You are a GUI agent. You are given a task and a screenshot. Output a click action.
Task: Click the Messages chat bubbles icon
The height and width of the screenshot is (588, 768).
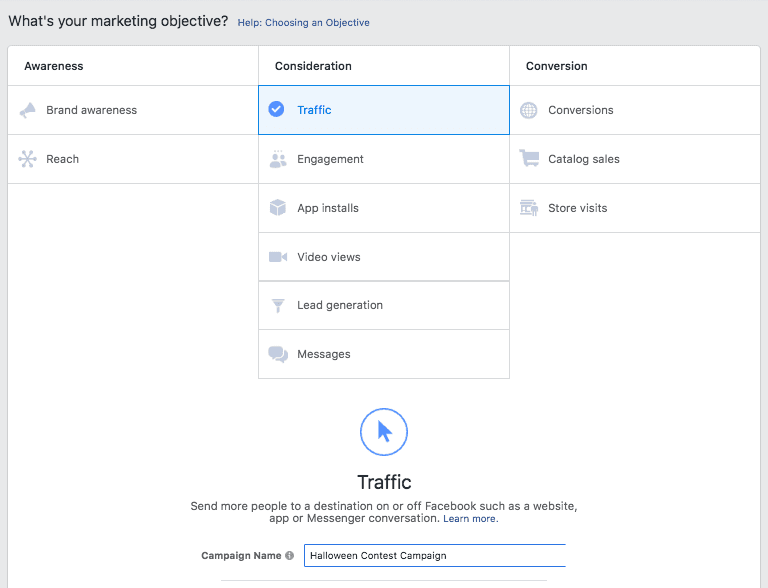click(278, 355)
